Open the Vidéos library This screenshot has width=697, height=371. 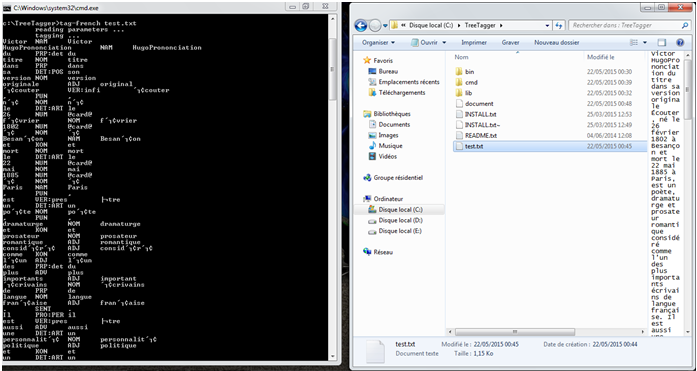(383, 156)
